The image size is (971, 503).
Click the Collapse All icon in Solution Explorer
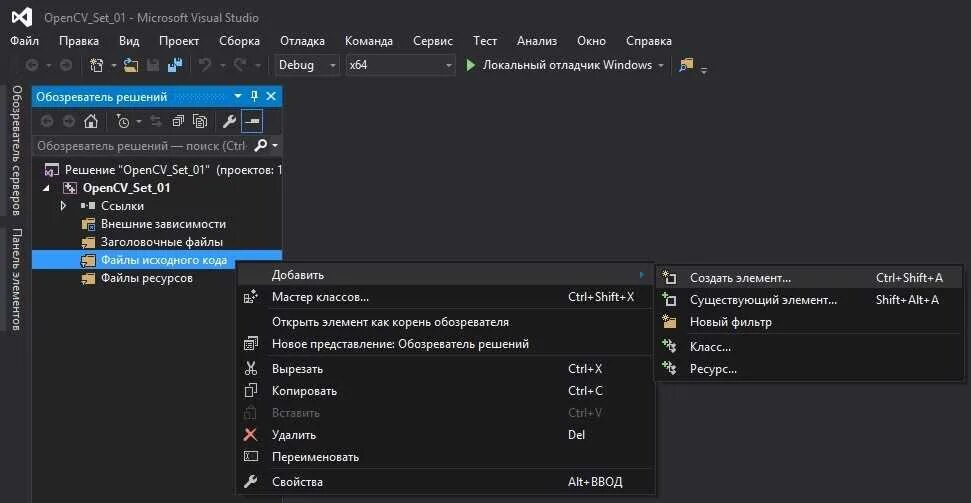(x=178, y=121)
